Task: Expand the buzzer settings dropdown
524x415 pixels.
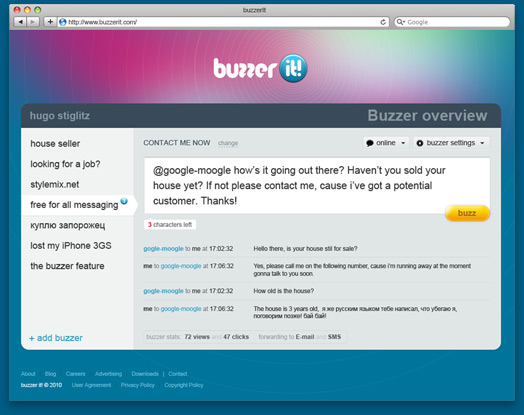Action: pos(451,143)
